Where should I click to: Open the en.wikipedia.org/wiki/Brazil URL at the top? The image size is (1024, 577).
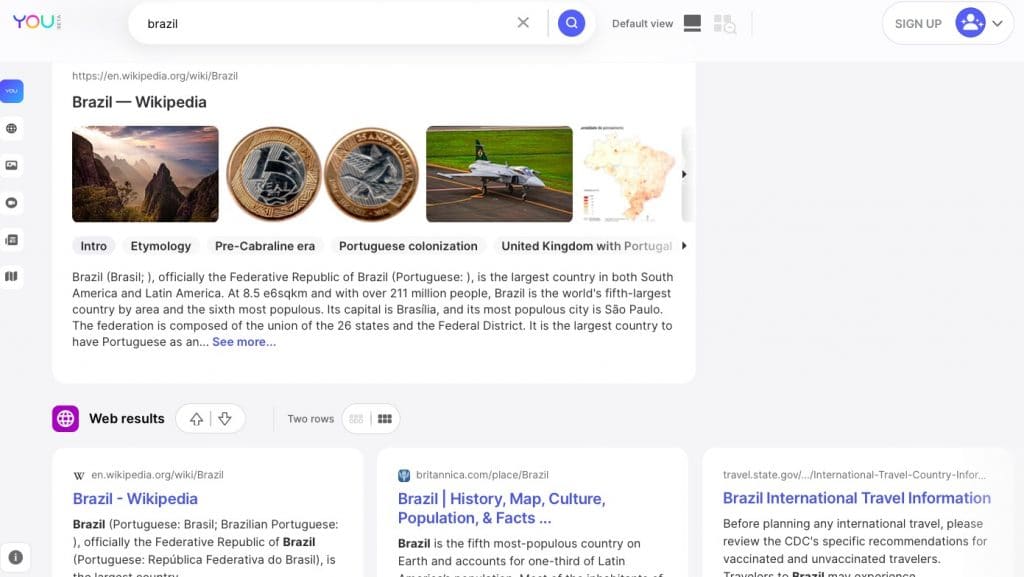(155, 76)
